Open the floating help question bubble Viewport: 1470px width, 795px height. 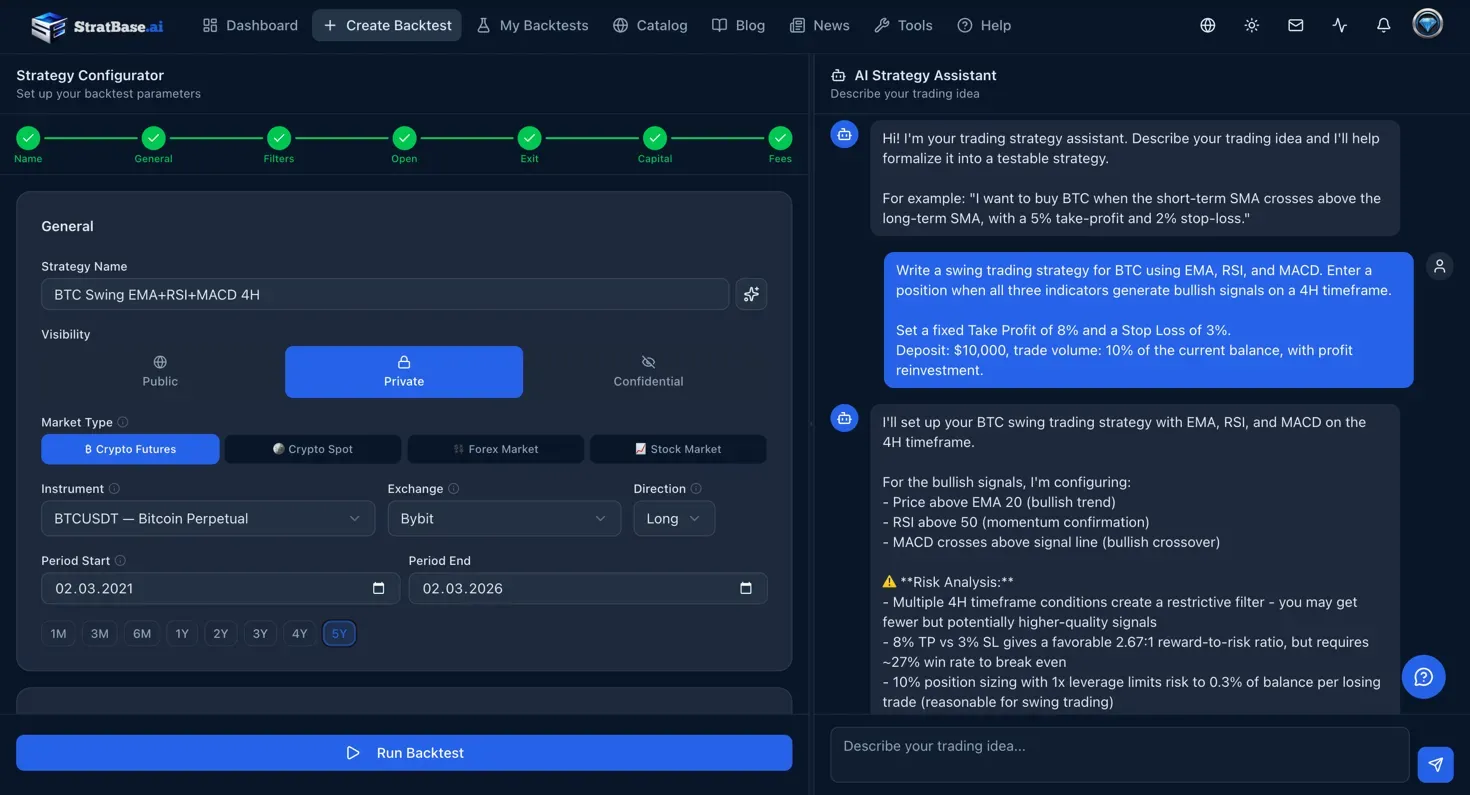click(x=1423, y=677)
